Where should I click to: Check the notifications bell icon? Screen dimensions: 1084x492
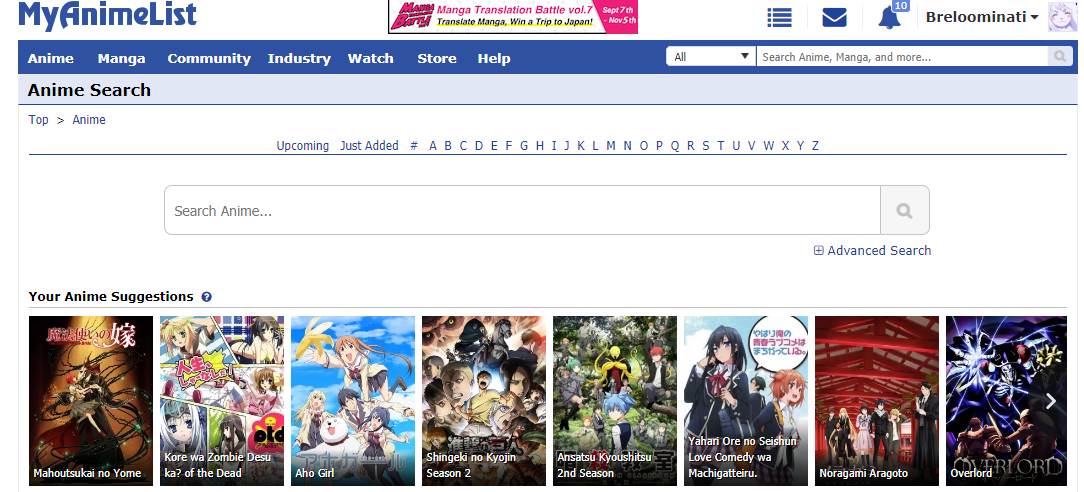pyautogui.click(x=888, y=17)
